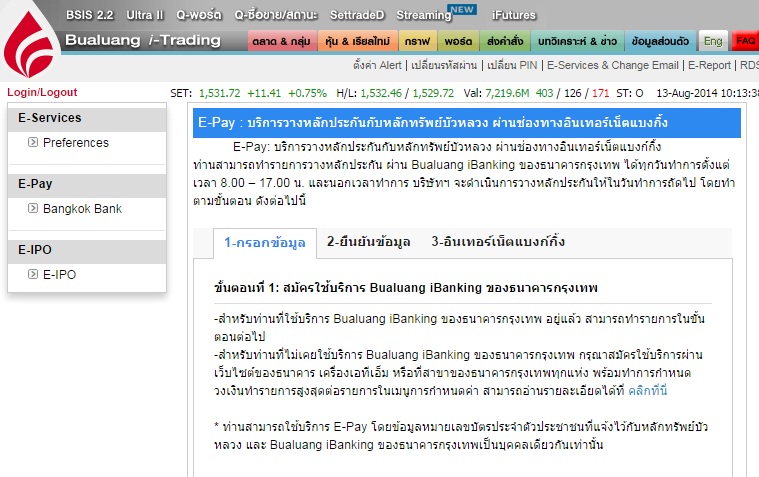This screenshot has width=759, height=477.
Task: Click SET change +11.41
Action: tap(264, 93)
